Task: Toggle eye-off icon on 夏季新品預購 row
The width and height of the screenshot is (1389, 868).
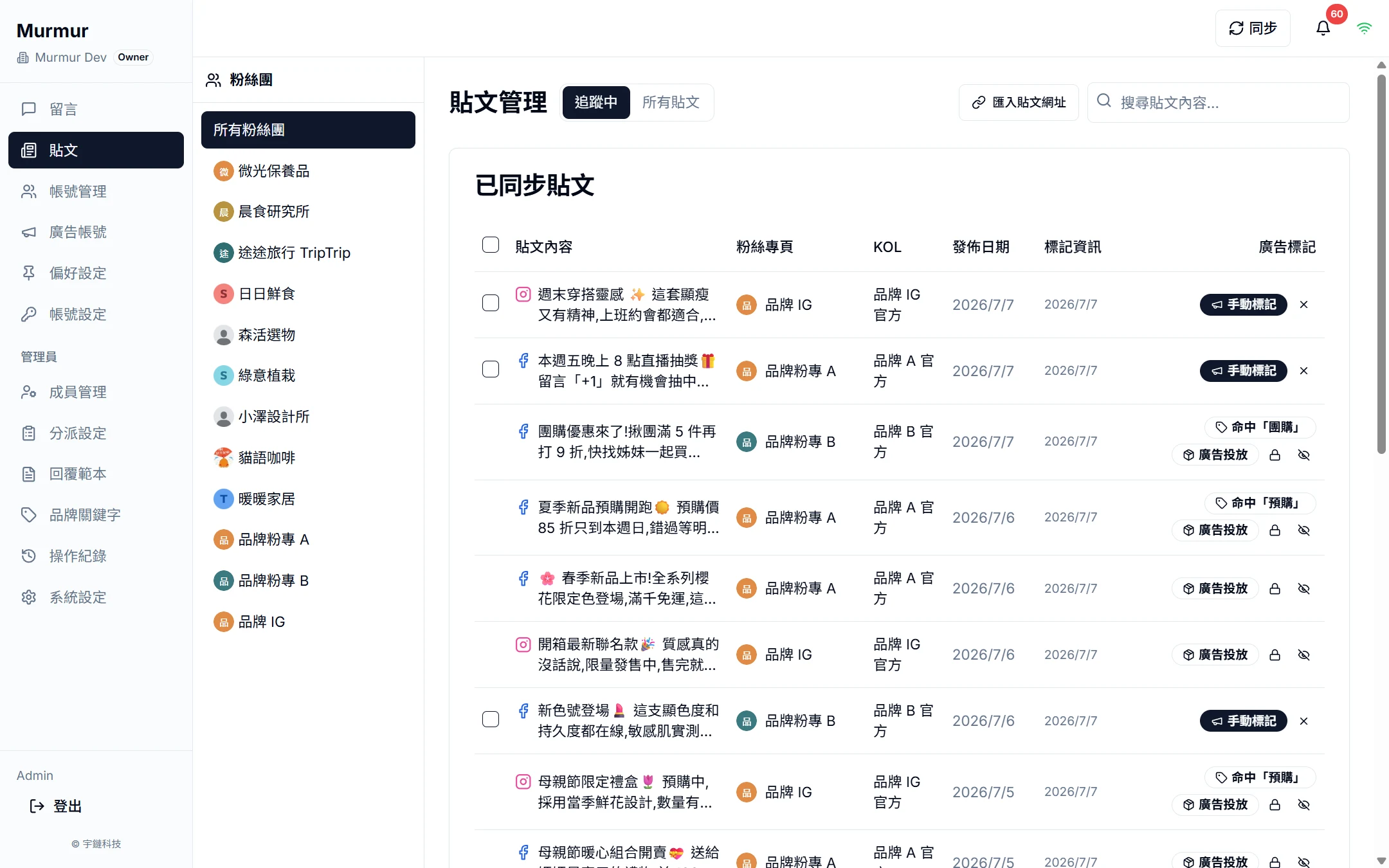Action: coord(1303,530)
